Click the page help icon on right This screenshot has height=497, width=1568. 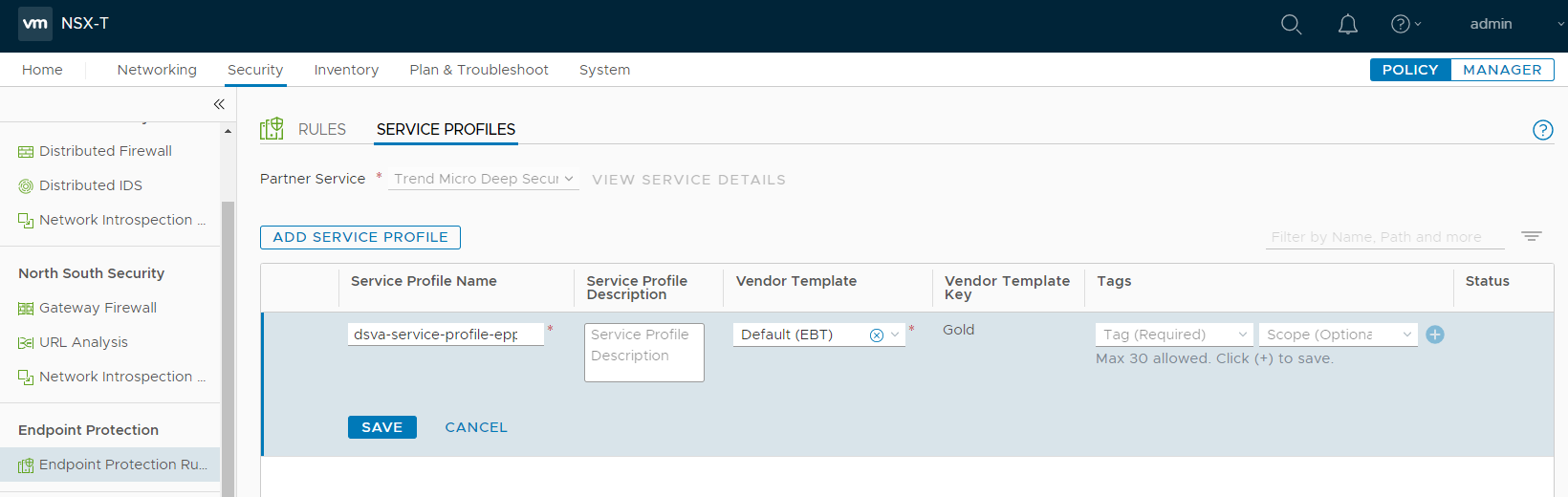[1542, 130]
